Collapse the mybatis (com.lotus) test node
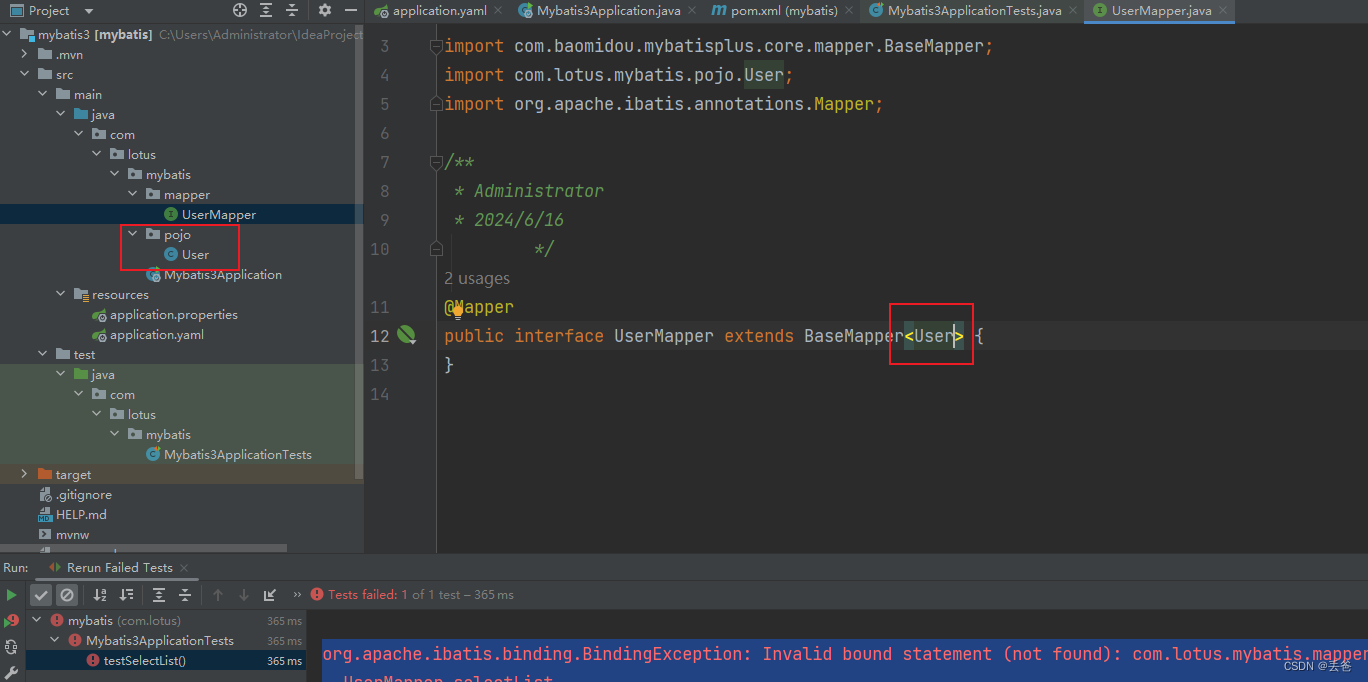1368x682 pixels. (x=38, y=621)
